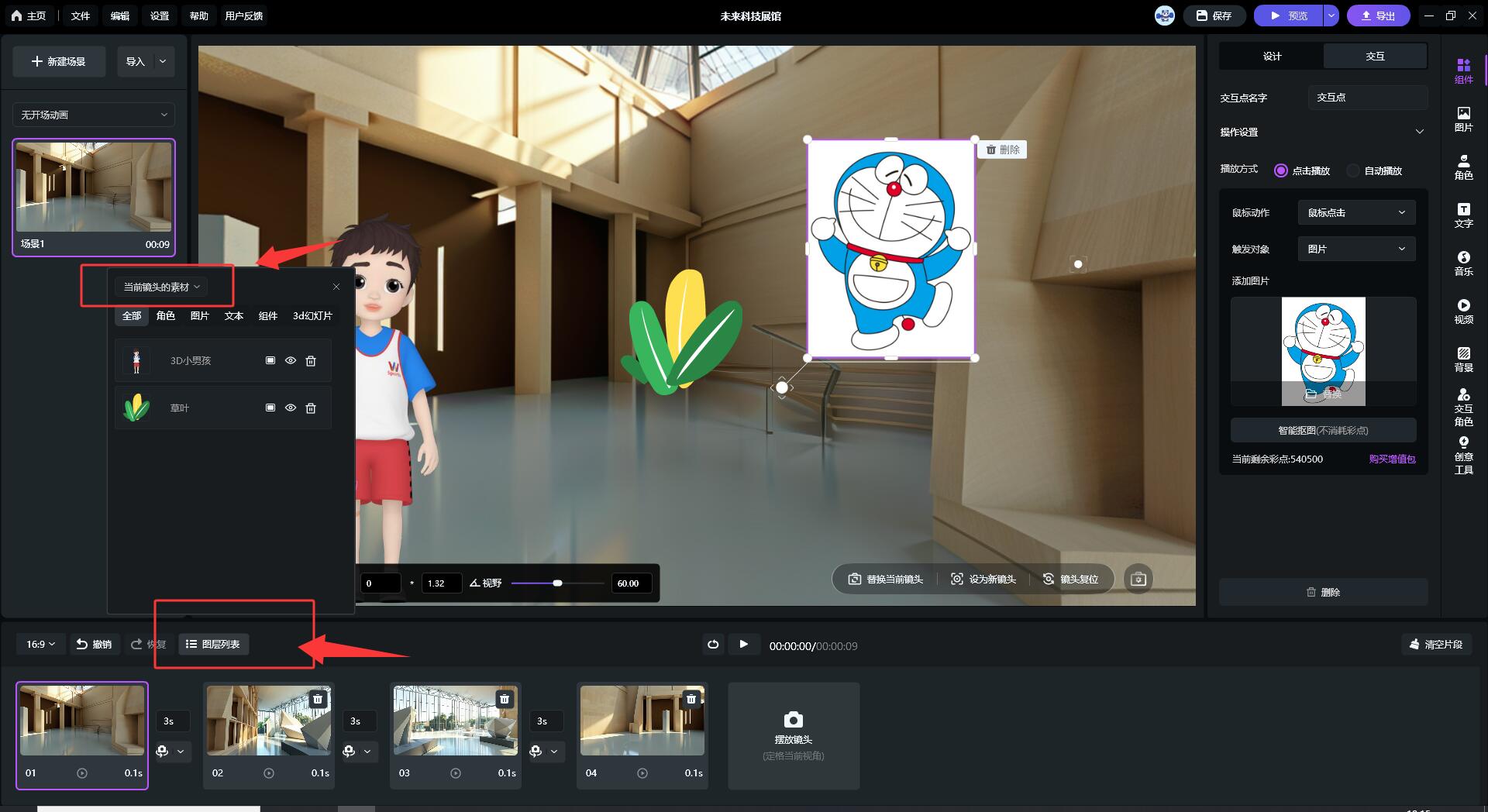Open the 文件 menu
The height and width of the screenshot is (812, 1488).
(x=81, y=15)
